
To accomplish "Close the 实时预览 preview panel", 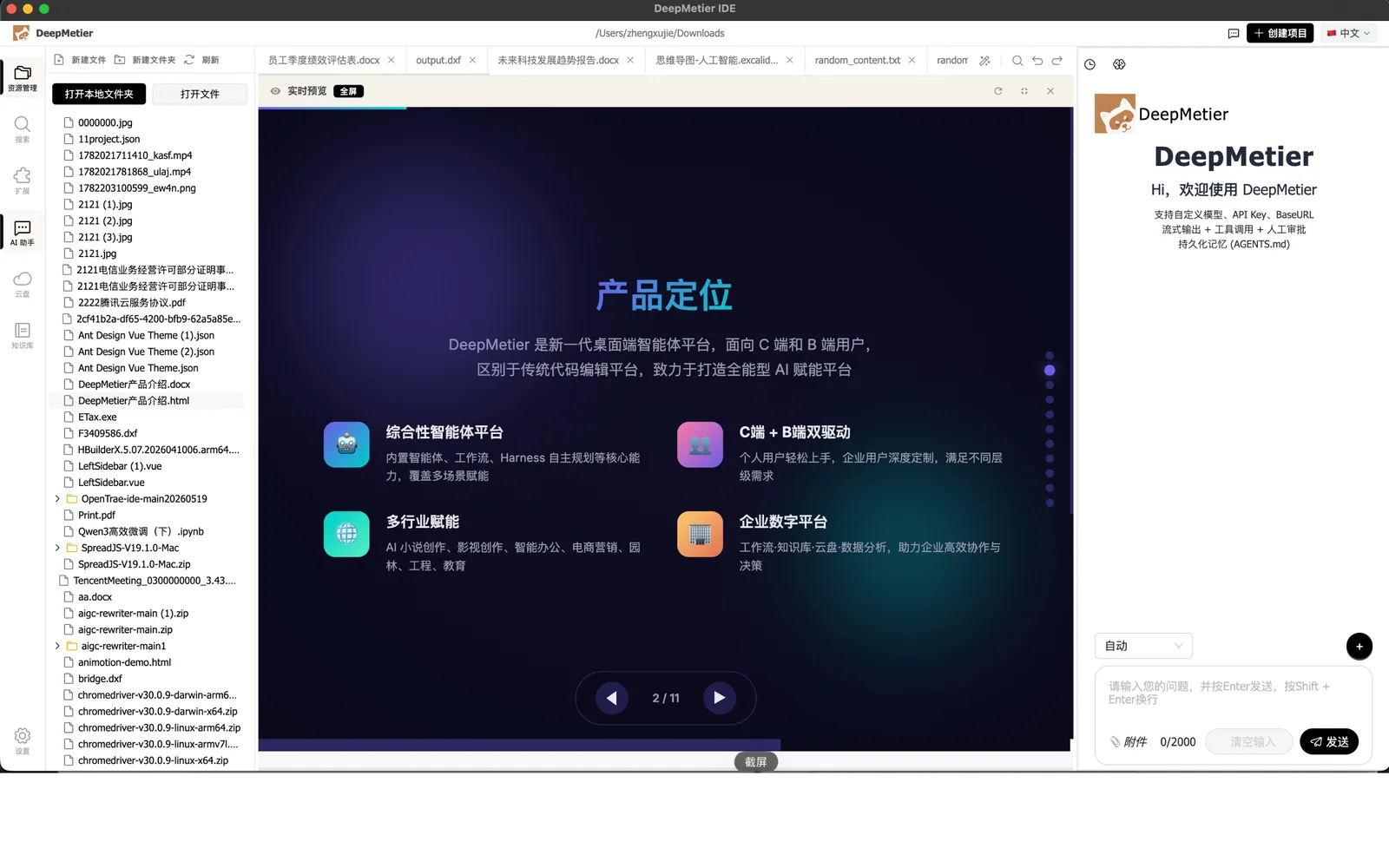I will [1050, 91].
